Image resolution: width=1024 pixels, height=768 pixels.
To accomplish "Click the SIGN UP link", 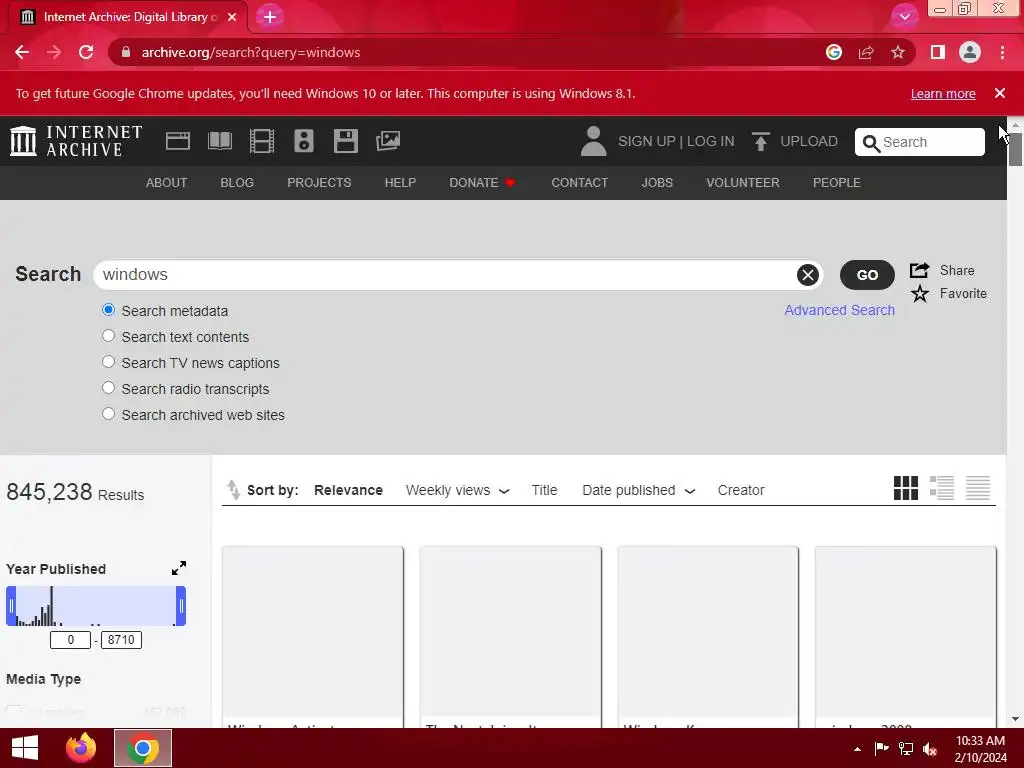I will pos(647,141).
